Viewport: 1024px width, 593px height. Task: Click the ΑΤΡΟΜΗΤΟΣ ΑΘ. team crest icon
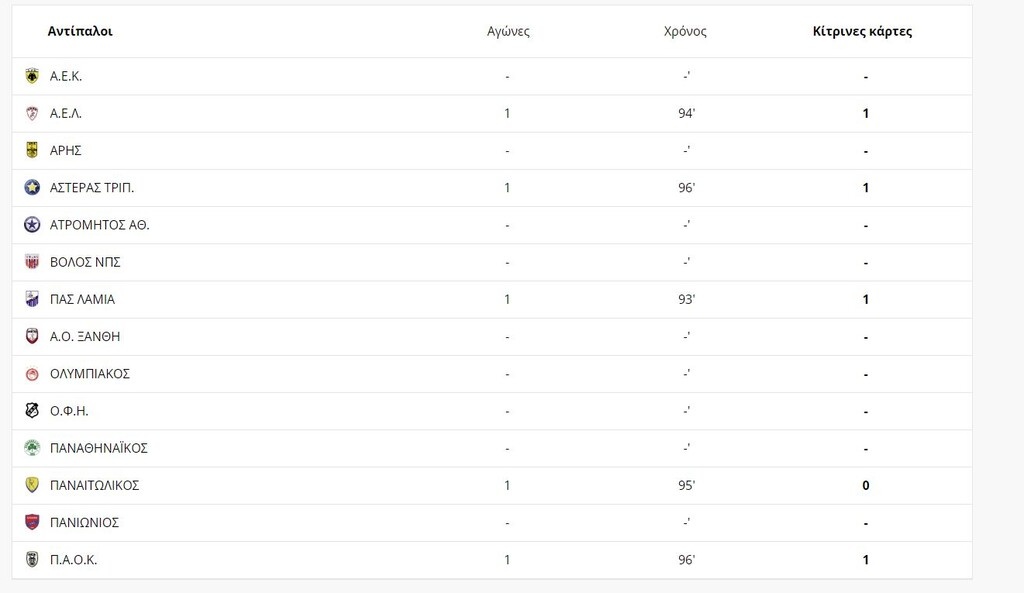point(32,225)
